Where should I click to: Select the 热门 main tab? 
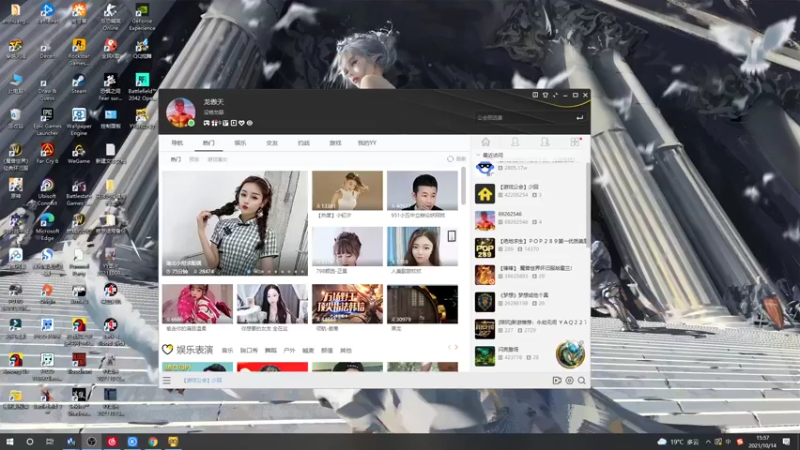(209, 143)
